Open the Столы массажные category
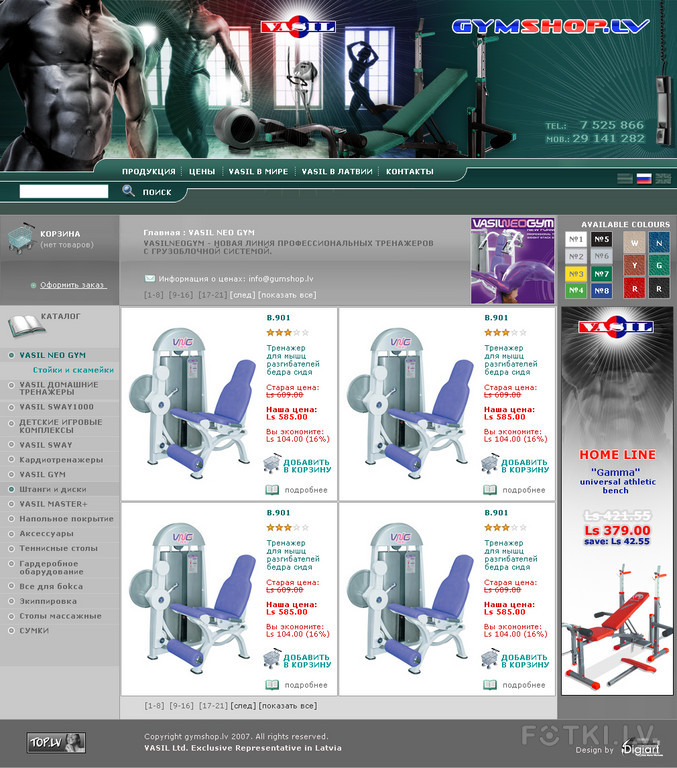Image resolution: width=677 pixels, height=768 pixels. [60, 616]
